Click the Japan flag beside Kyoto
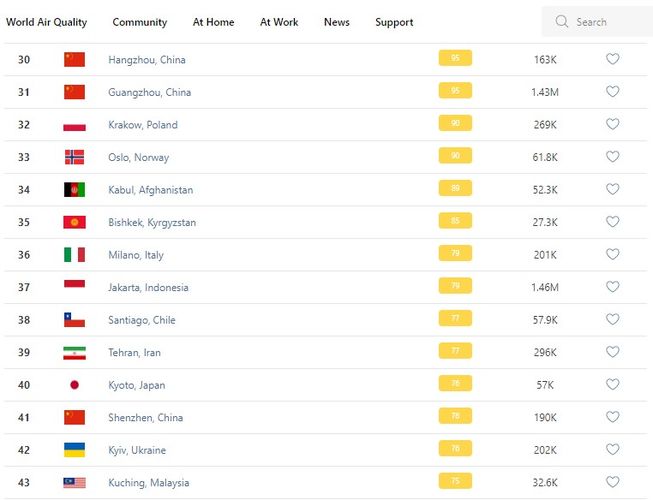The height and width of the screenshot is (500, 653). (74, 385)
